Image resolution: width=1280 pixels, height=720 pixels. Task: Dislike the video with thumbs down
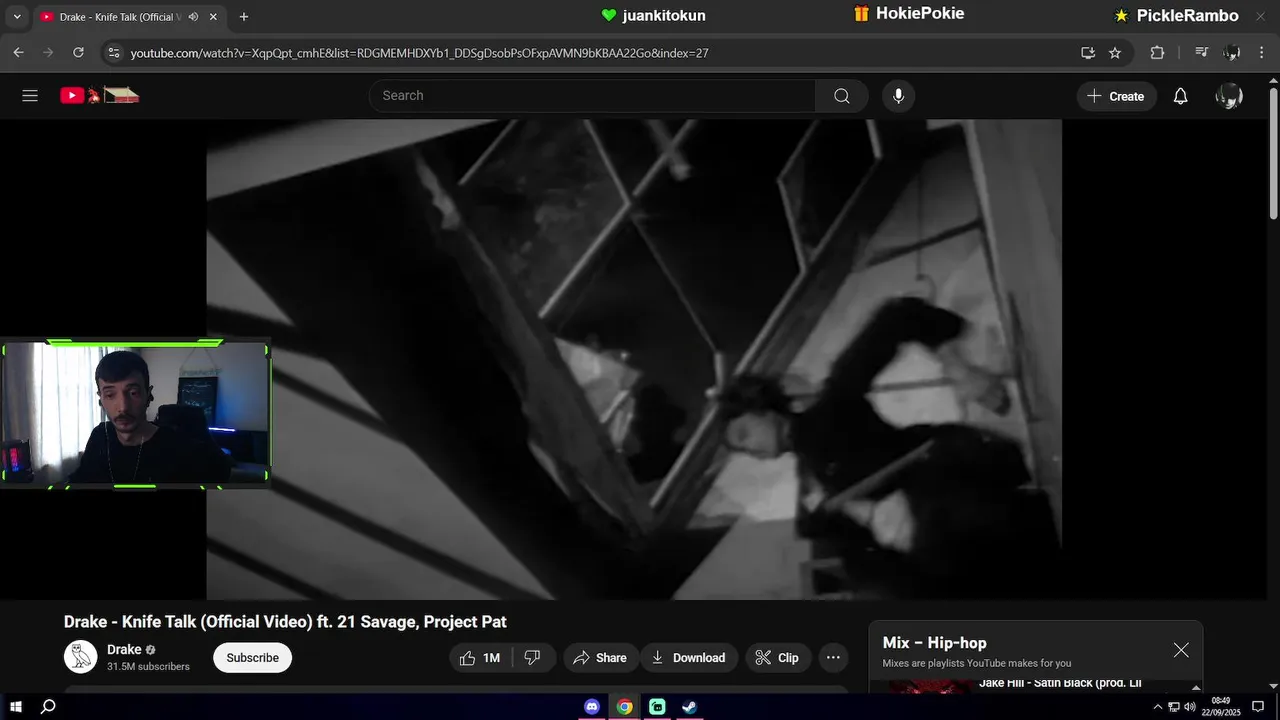tap(533, 657)
